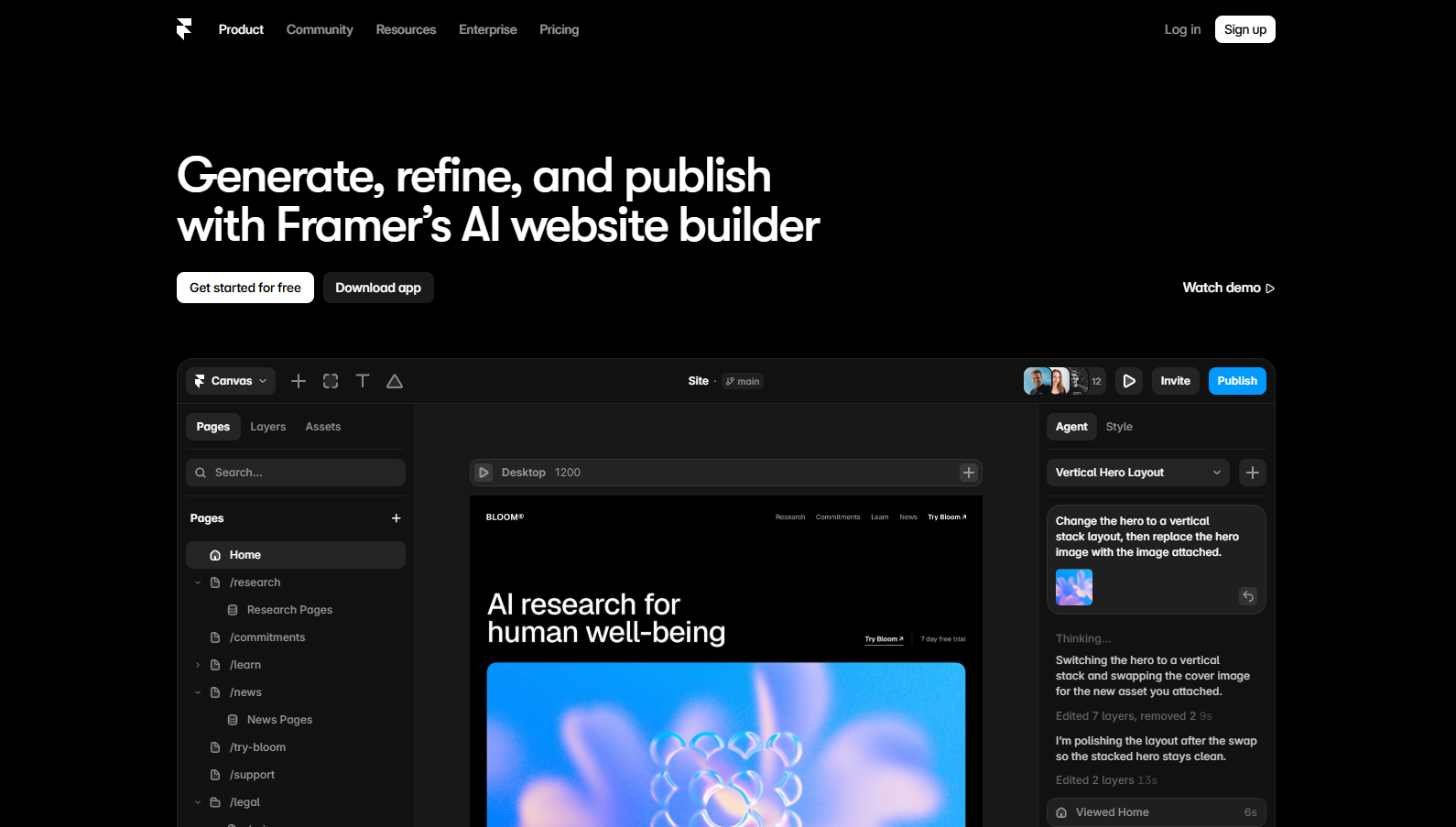Viewport: 1456px width, 827px height.
Task: Click the preview play icon near Invite
Action: [x=1129, y=381]
